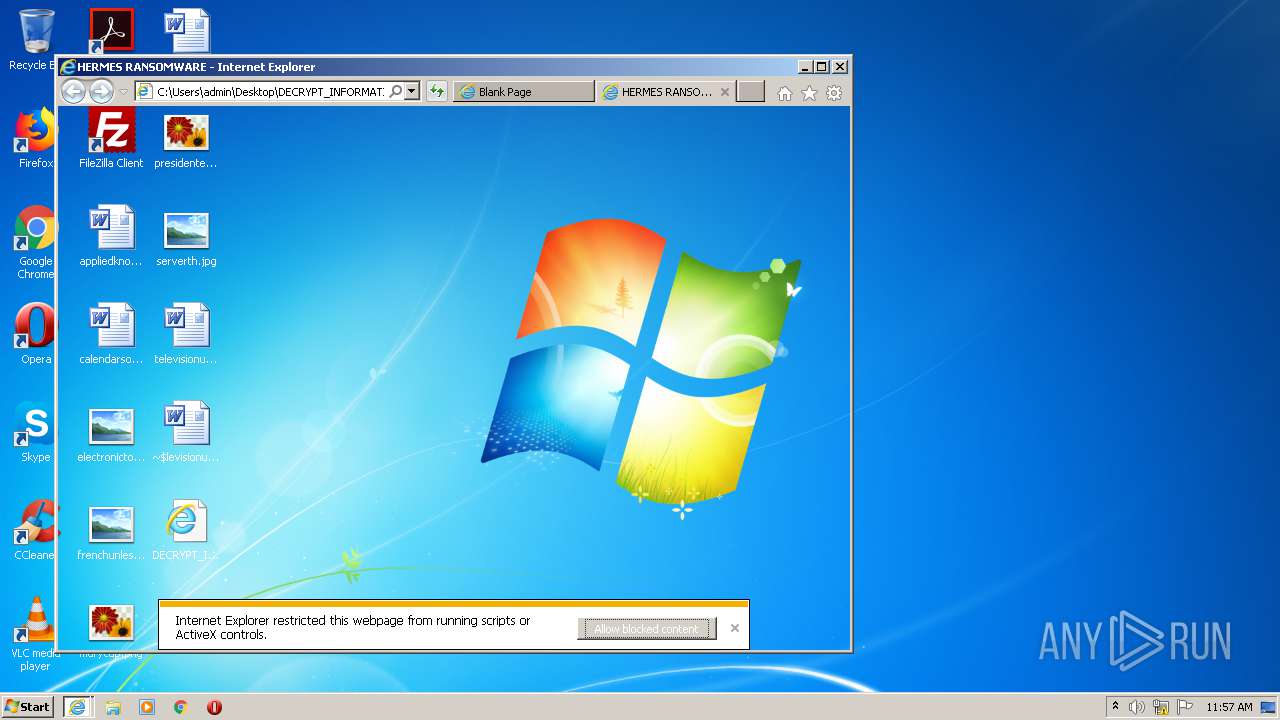Viewport: 1280px width, 720px height.
Task: Show hidden system tray icons
Action: [x=1115, y=707]
